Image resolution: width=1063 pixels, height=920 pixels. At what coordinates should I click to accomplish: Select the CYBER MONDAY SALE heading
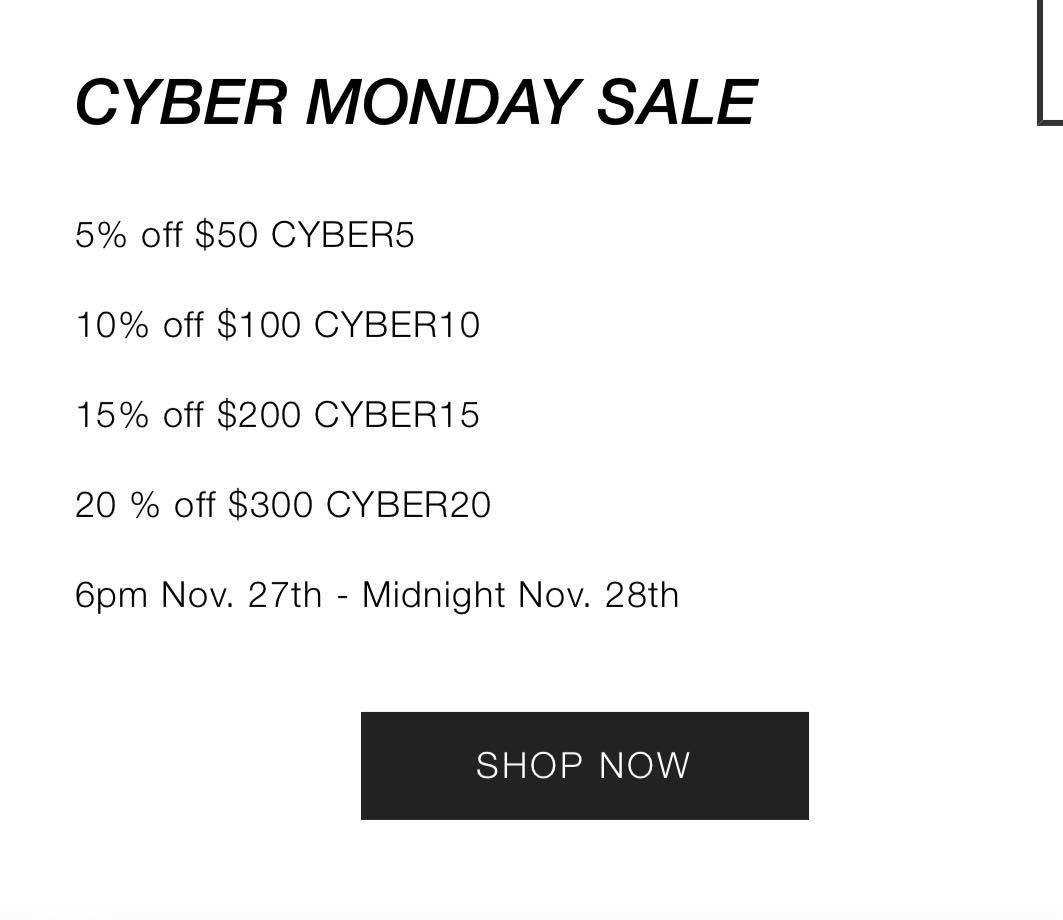[x=416, y=102]
